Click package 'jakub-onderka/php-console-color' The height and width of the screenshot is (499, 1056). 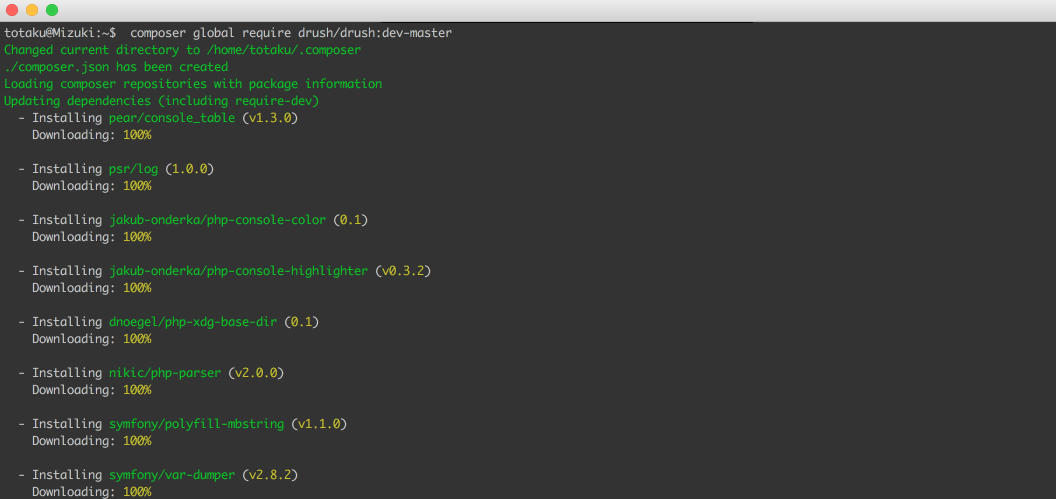218,220
